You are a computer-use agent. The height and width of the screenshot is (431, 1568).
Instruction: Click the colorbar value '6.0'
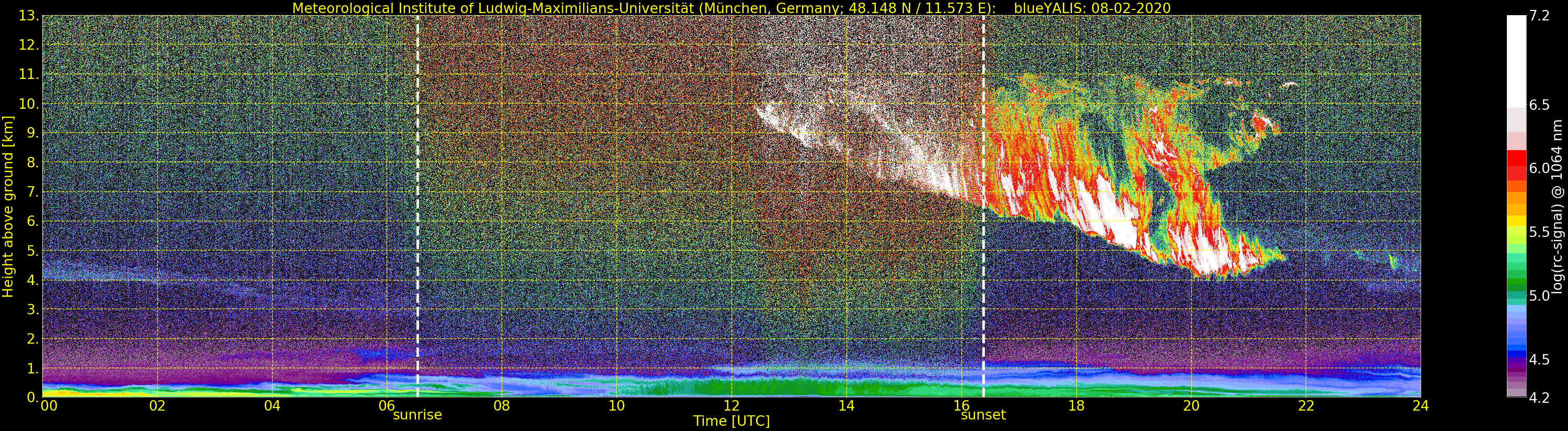pos(1539,168)
